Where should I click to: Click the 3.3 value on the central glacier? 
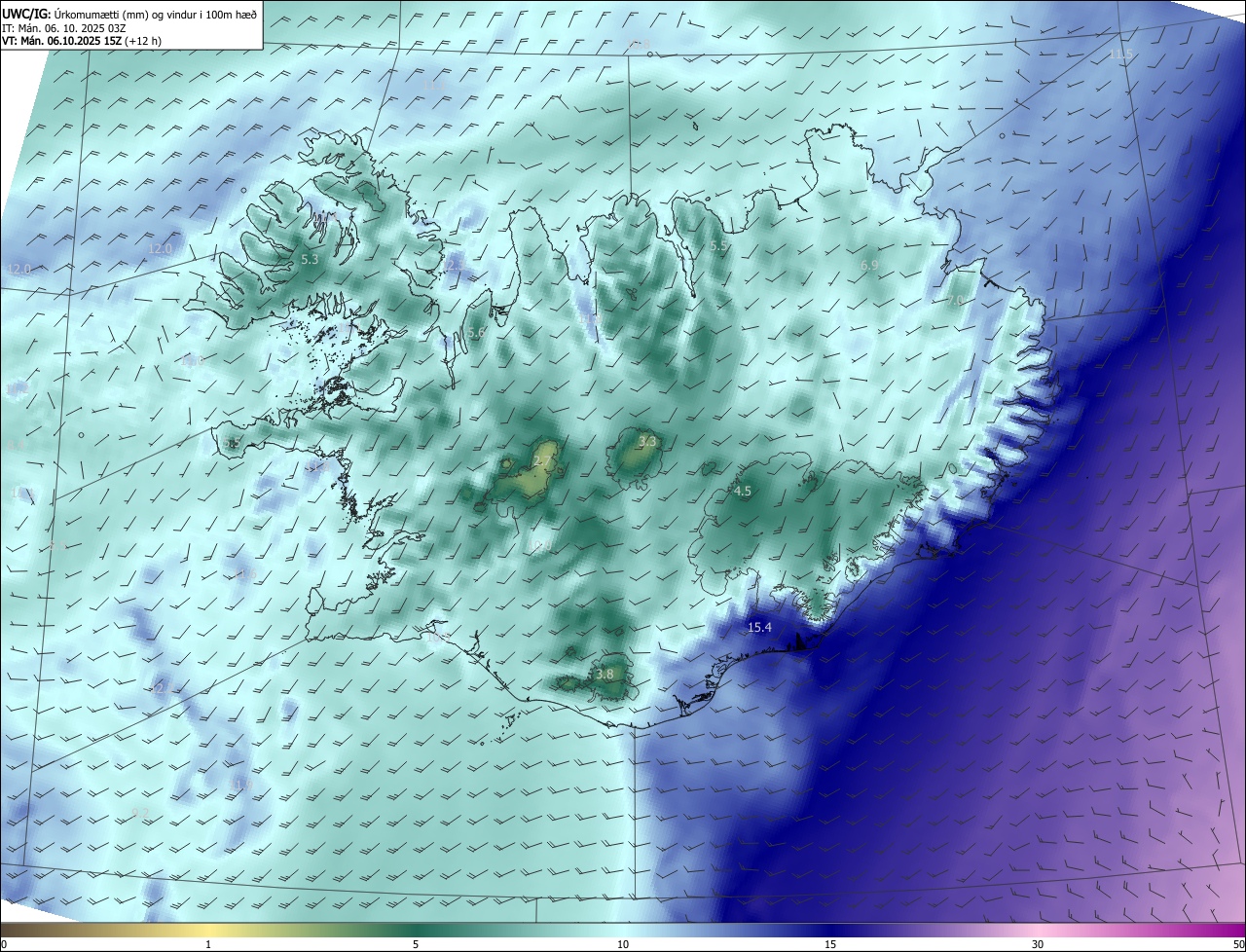point(647,442)
